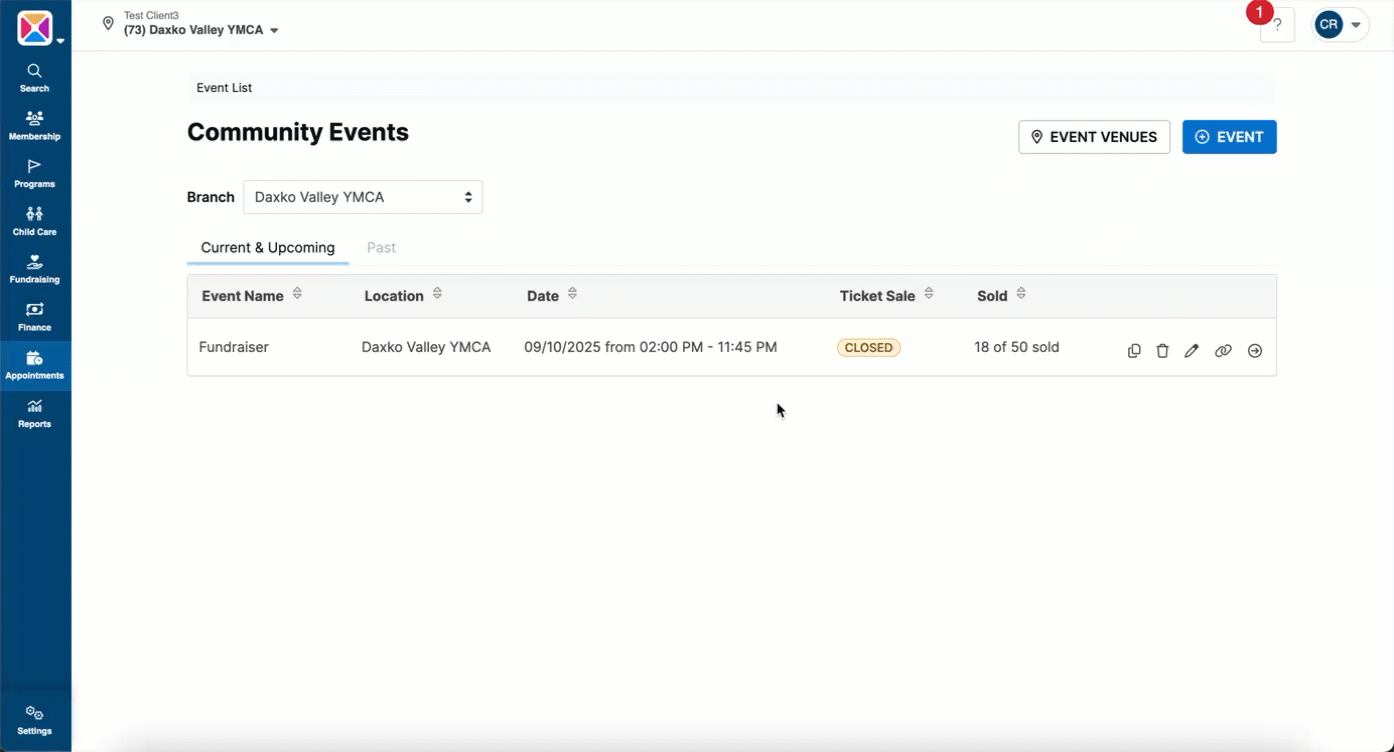Sort the table by Event Name
The height and width of the screenshot is (752, 1394).
pos(297,295)
